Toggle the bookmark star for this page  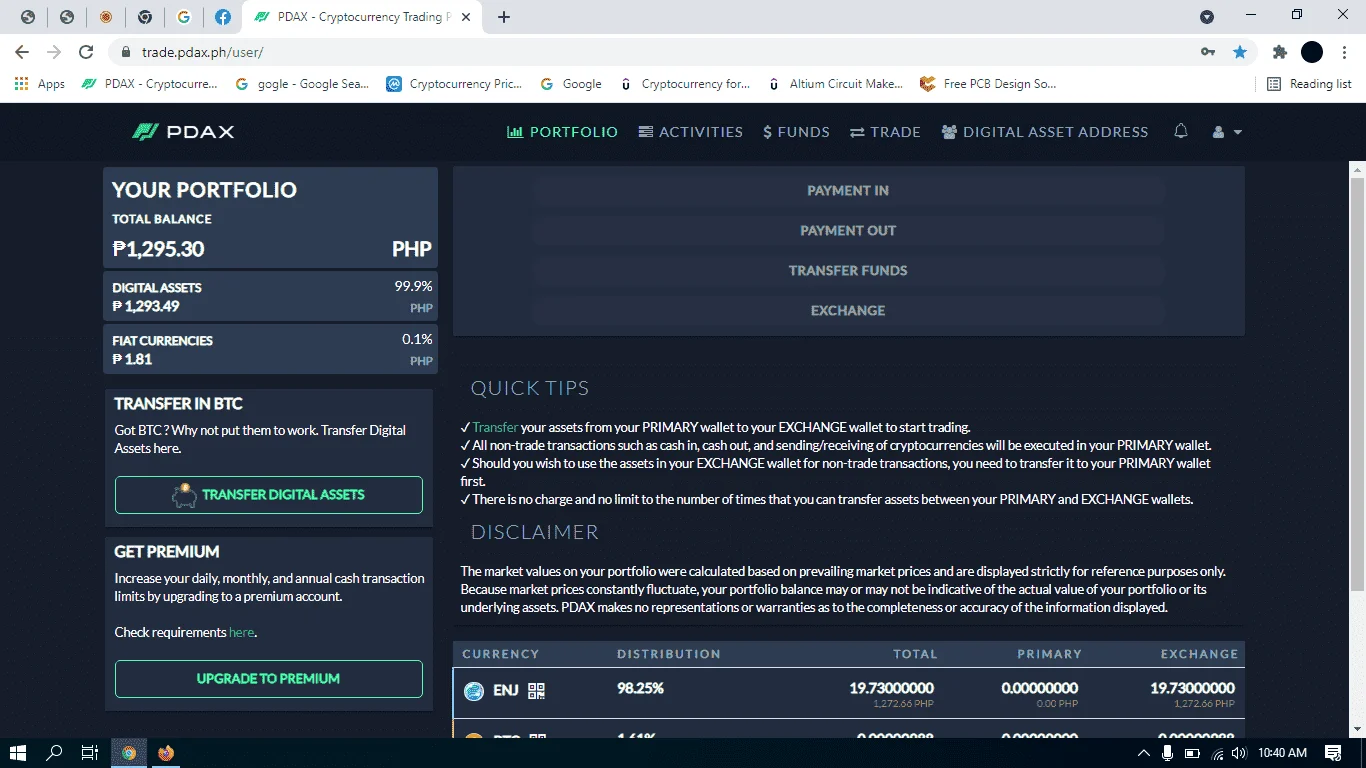[x=1240, y=52]
